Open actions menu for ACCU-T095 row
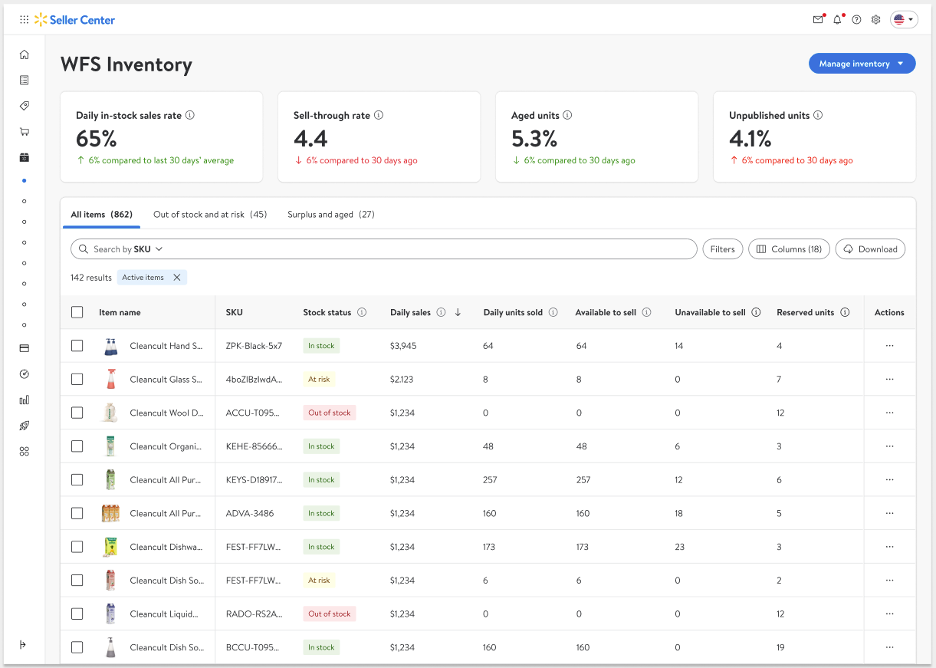This screenshot has width=936, height=668. [x=889, y=413]
